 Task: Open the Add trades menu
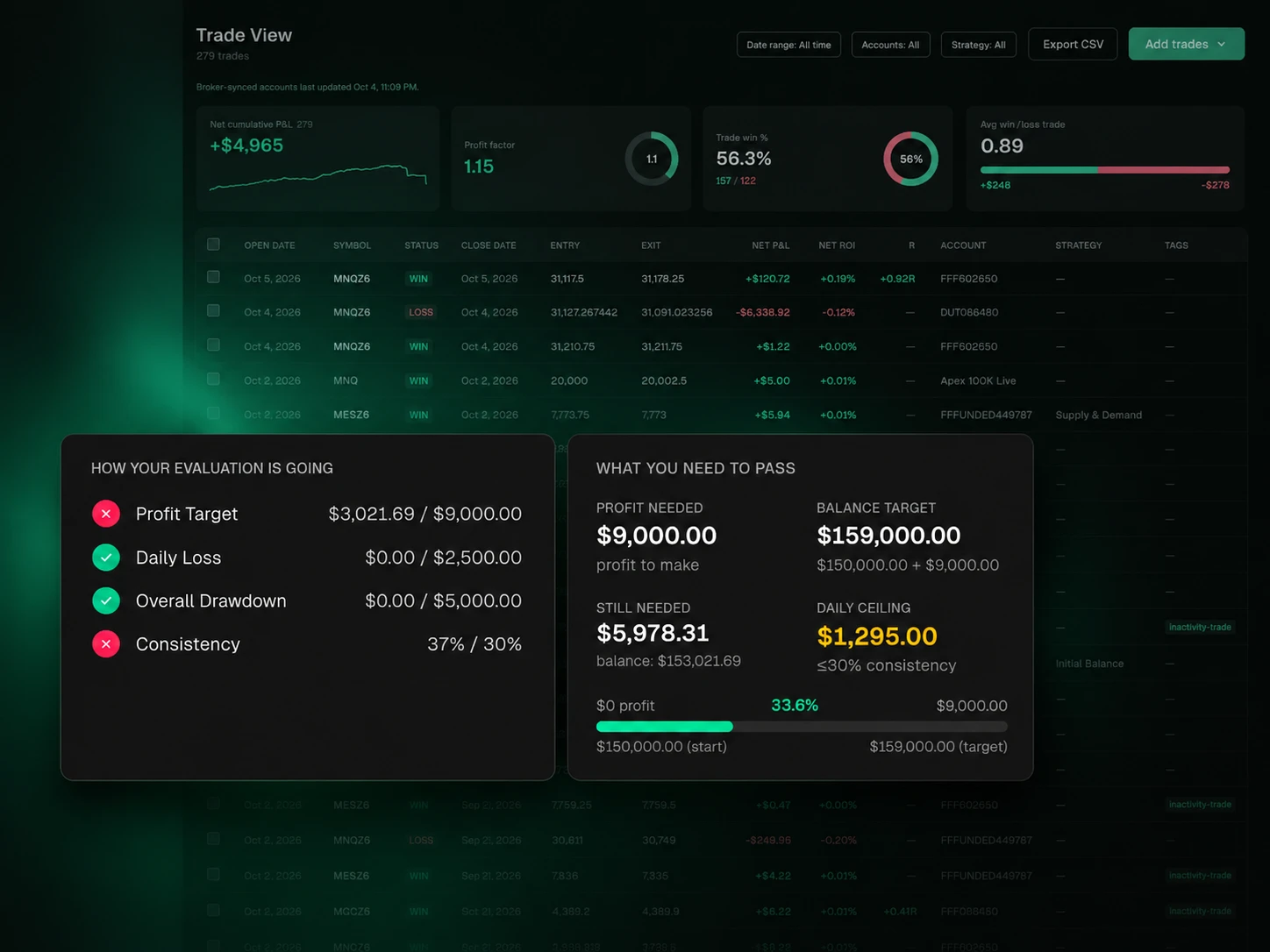pyautogui.click(x=1186, y=44)
